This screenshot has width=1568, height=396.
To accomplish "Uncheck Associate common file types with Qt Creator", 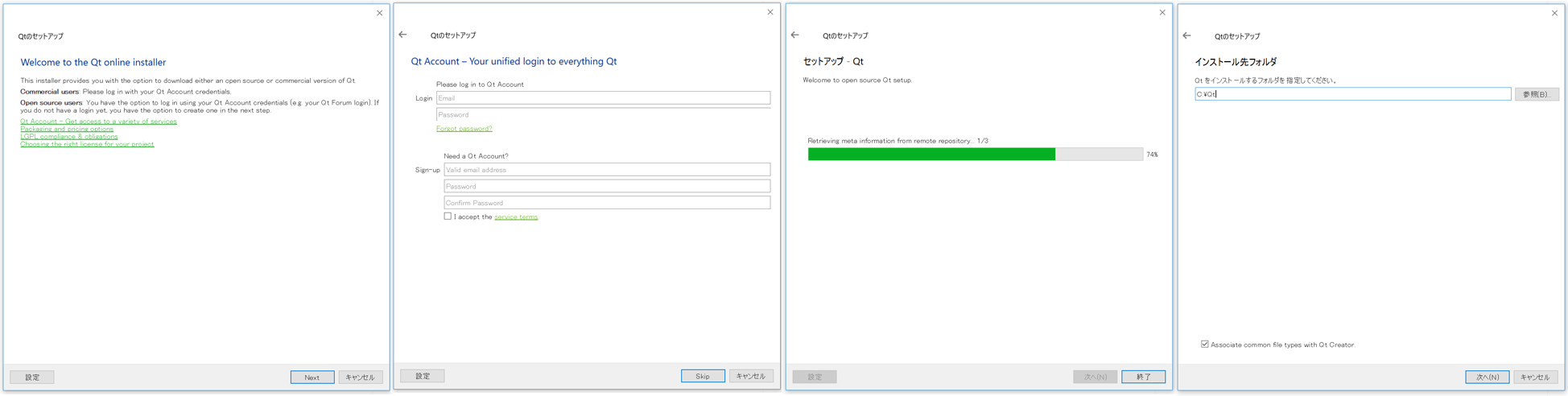I will point(1205,344).
